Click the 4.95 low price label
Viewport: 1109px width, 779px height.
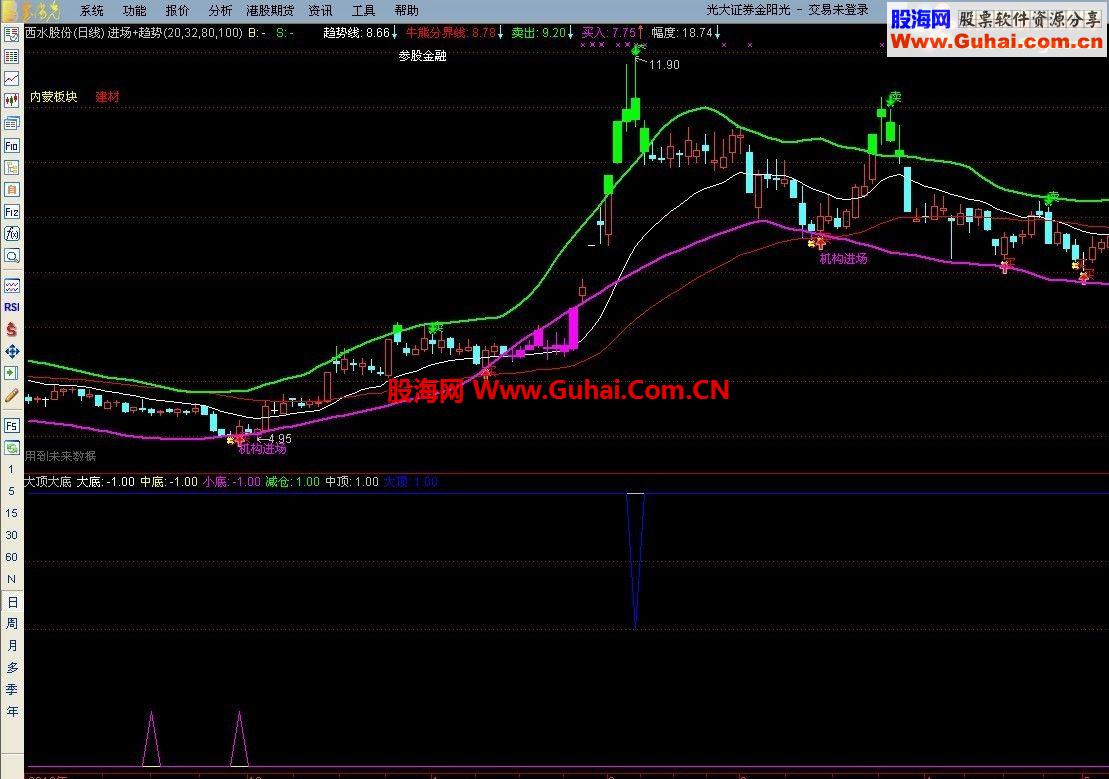pos(280,439)
